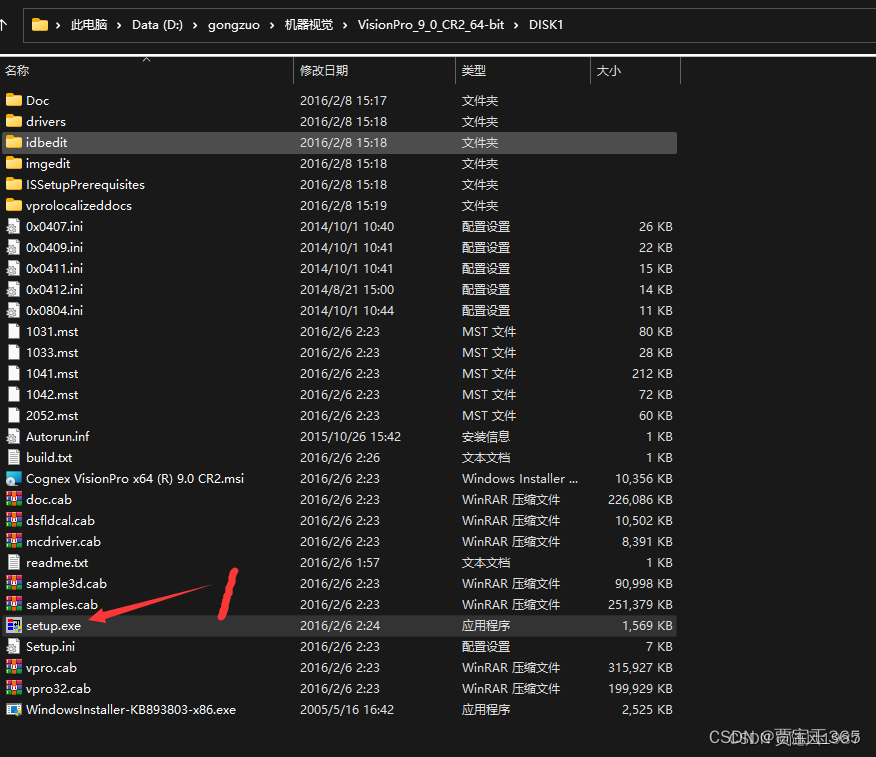Screen dimensions: 876x757
Task: Click the 226,086 KB size of doc.cab
Action: point(640,499)
